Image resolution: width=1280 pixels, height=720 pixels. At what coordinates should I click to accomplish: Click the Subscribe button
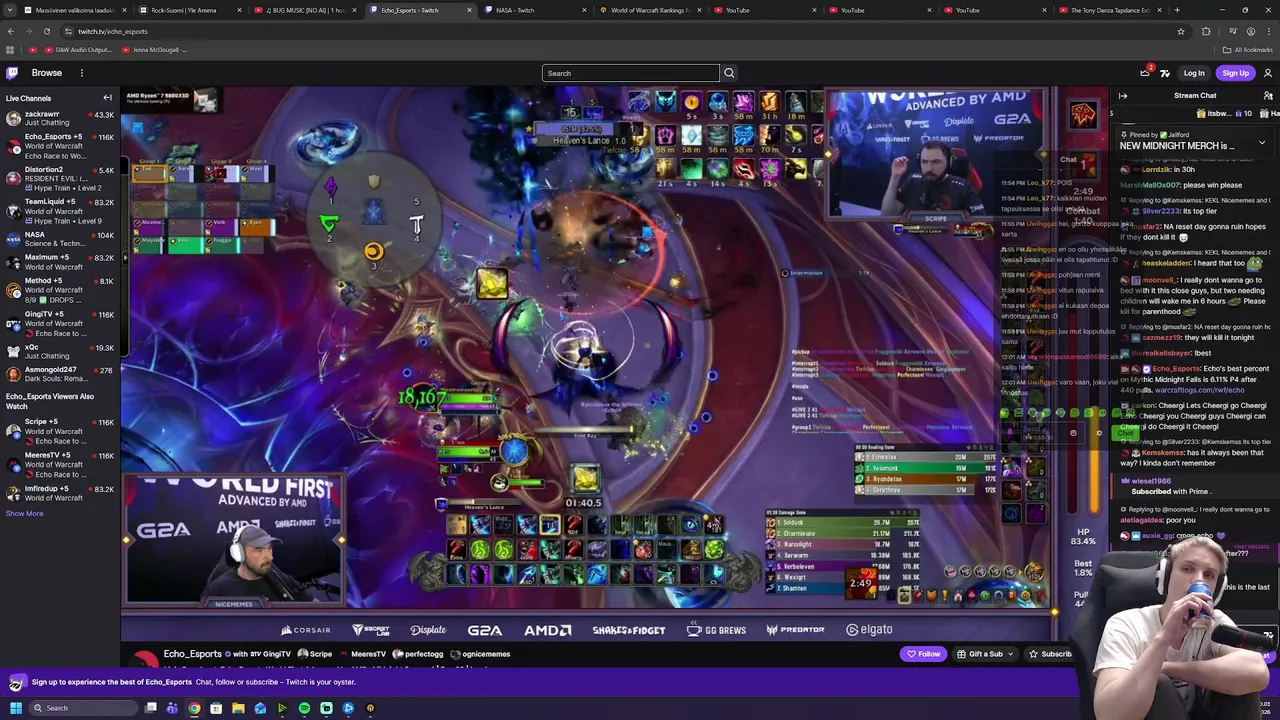pos(1049,654)
